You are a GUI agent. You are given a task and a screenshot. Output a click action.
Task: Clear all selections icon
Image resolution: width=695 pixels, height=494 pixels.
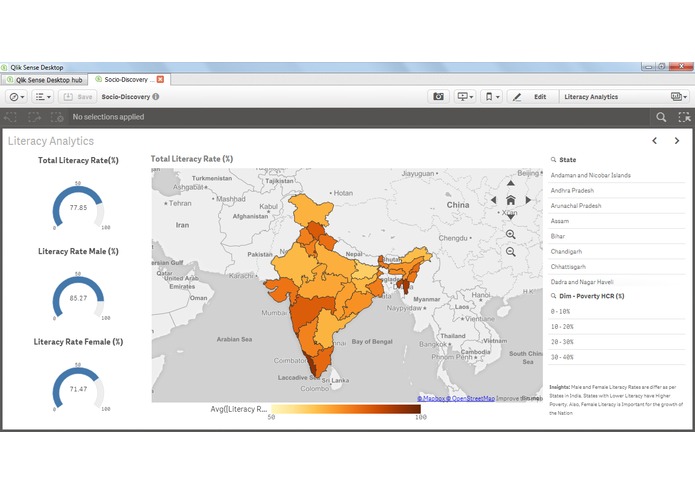point(57,117)
